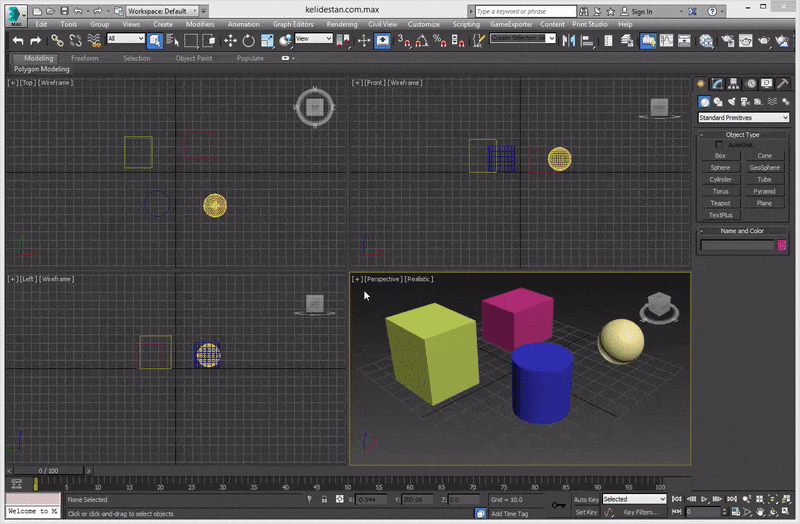Click the Key Filters... button
Screen dimensions: 800x524
coord(641,512)
